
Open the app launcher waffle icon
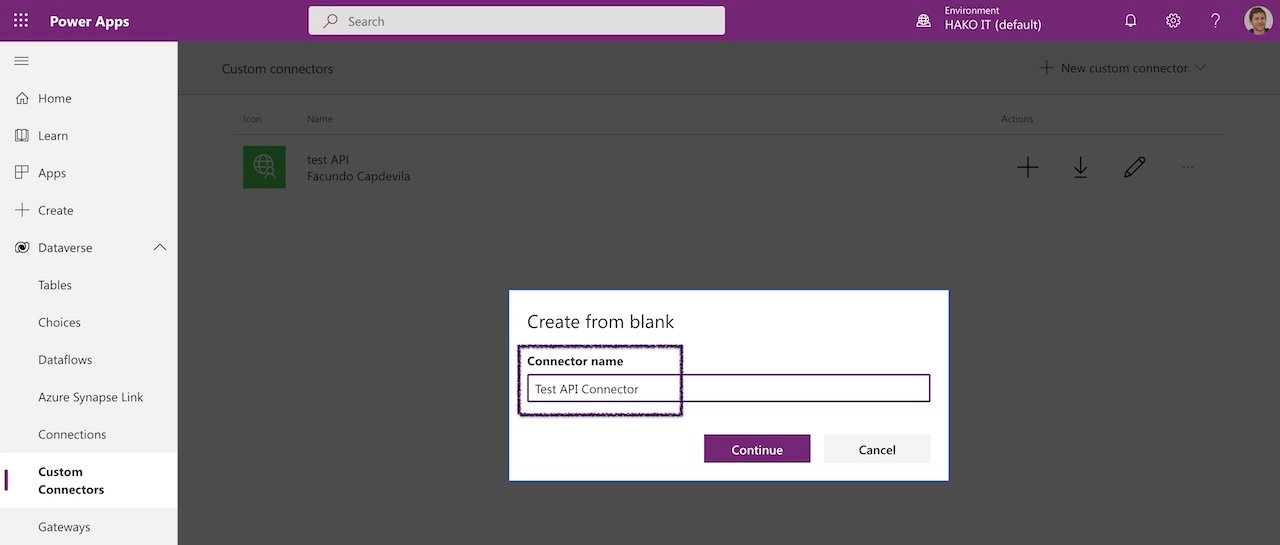(21, 21)
